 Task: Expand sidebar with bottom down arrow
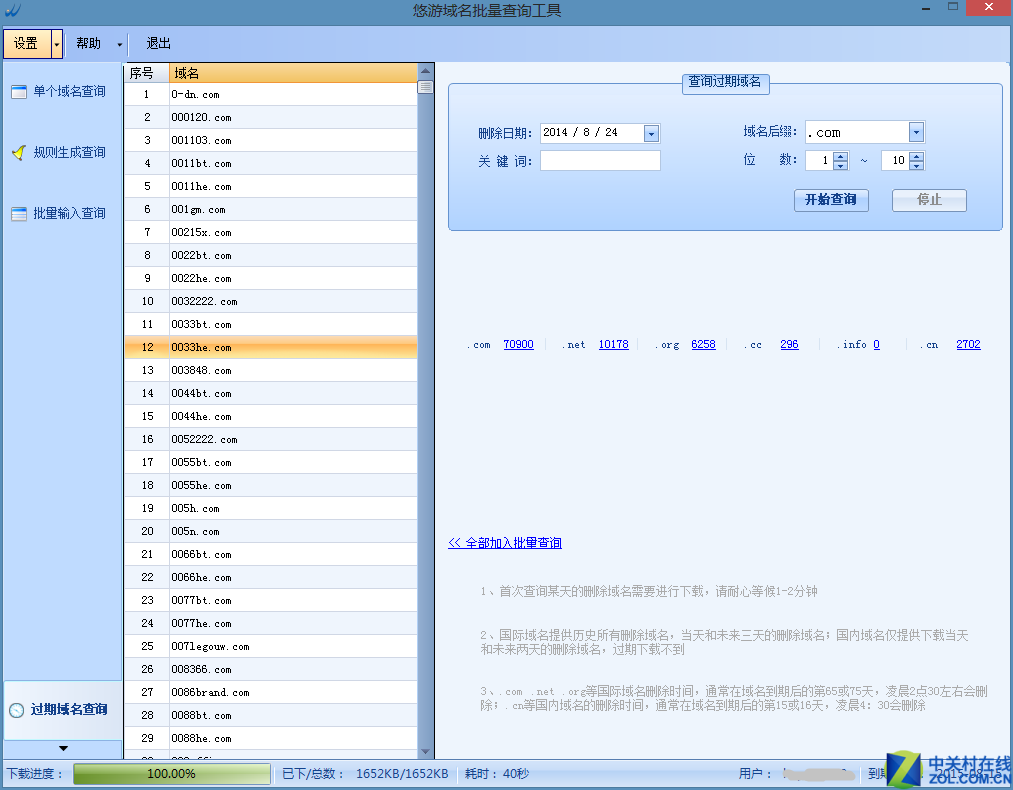63,748
